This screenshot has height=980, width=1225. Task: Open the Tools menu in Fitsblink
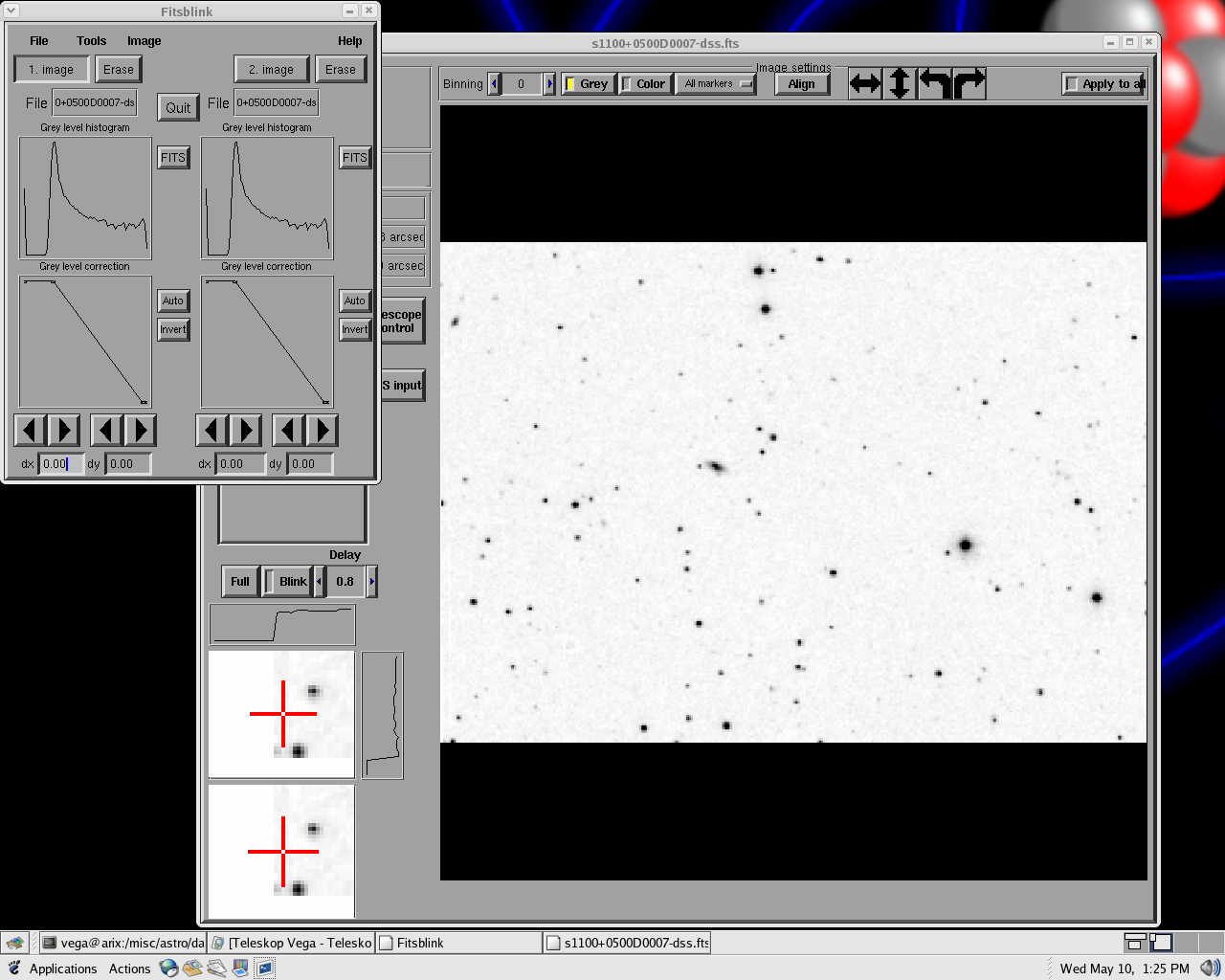point(92,41)
